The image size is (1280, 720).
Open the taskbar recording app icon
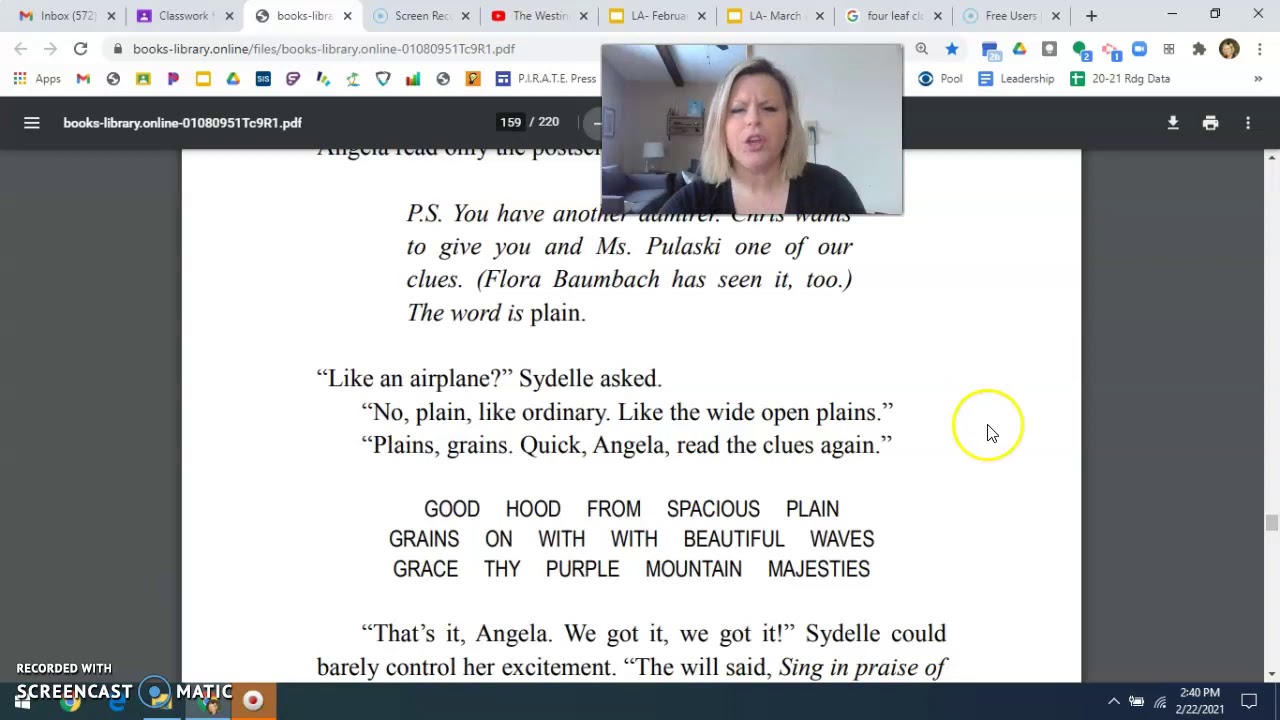[253, 701]
